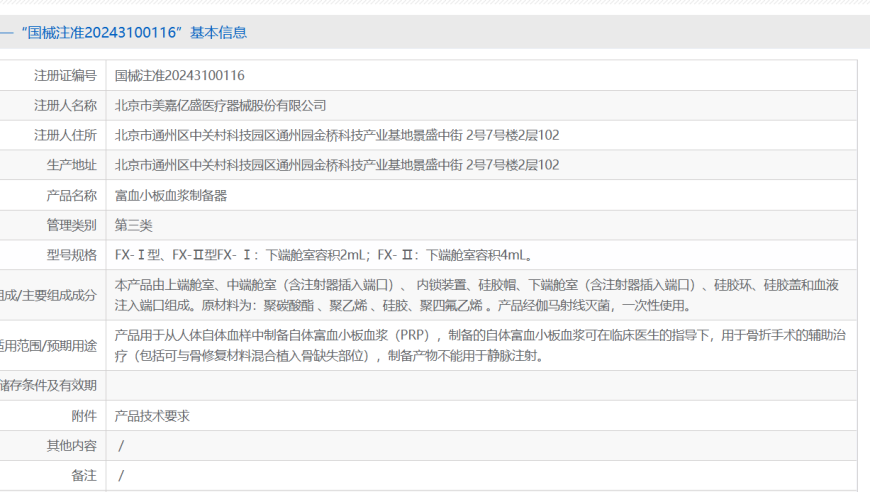Click the slash value in 其他内容 row
The width and height of the screenshot is (870, 492).
[x=121, y=446]
